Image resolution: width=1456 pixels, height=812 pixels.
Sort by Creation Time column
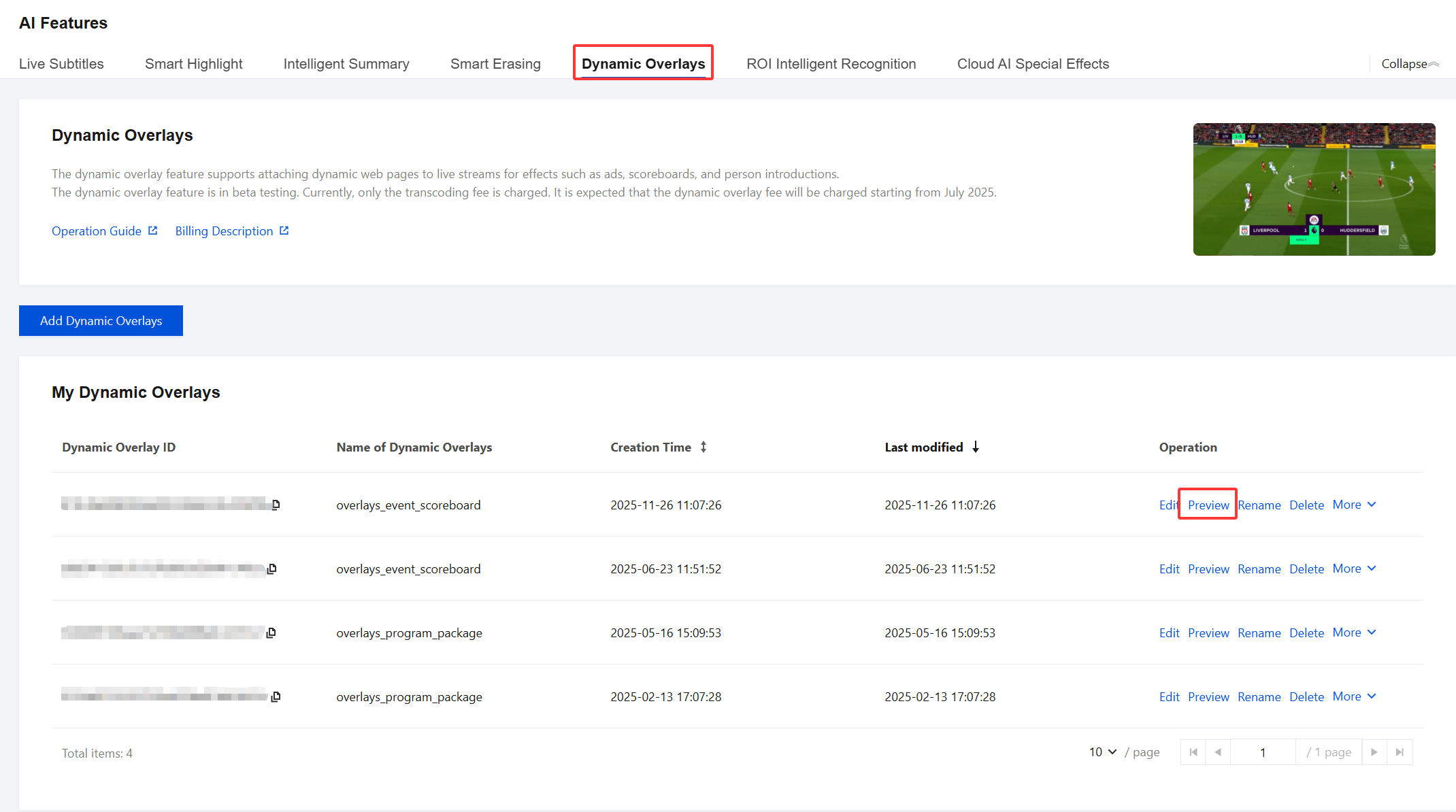703,447
